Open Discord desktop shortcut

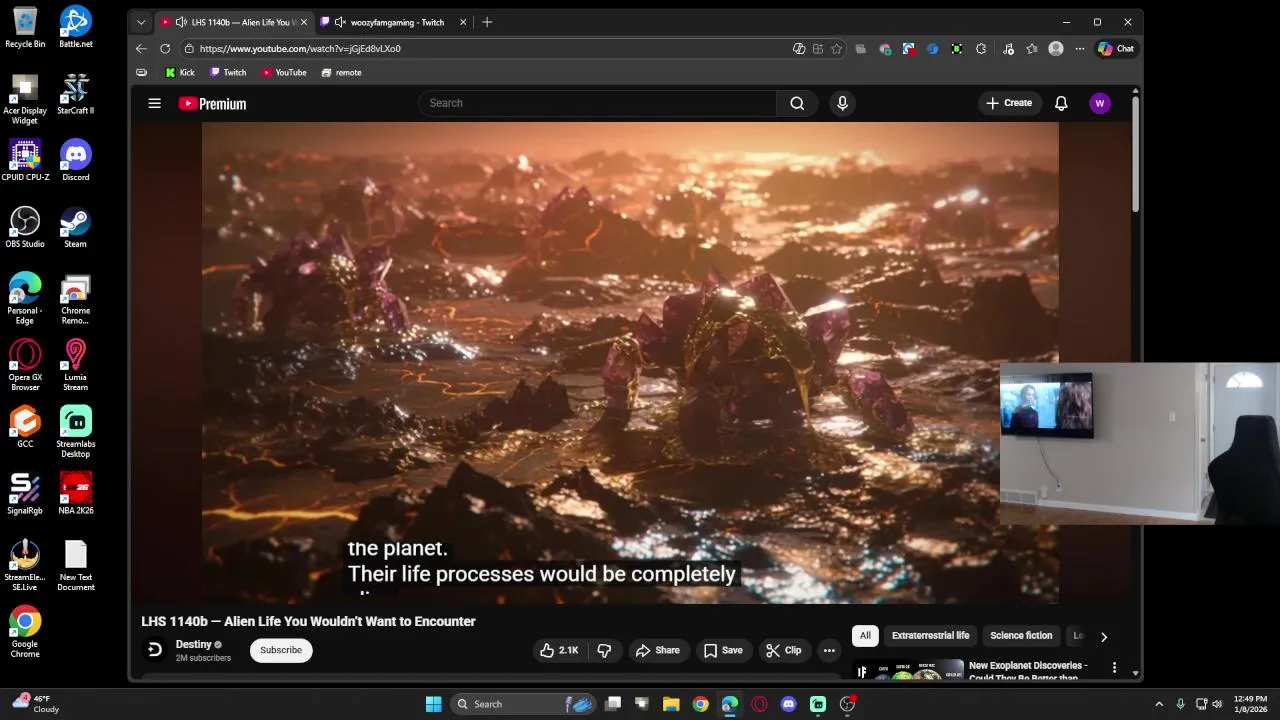click(x=76, y=160)
